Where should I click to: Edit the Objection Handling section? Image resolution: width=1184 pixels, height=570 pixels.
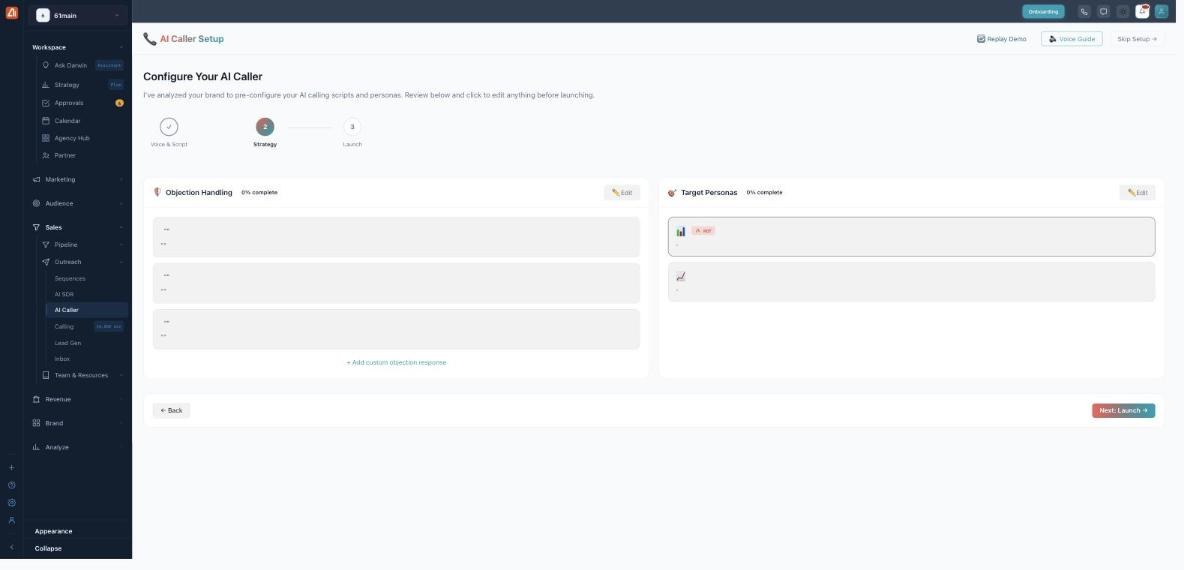tap(621, 193)
